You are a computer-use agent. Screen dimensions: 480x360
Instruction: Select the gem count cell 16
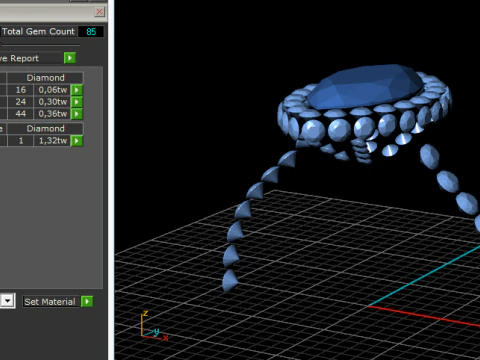click(20, 90)
